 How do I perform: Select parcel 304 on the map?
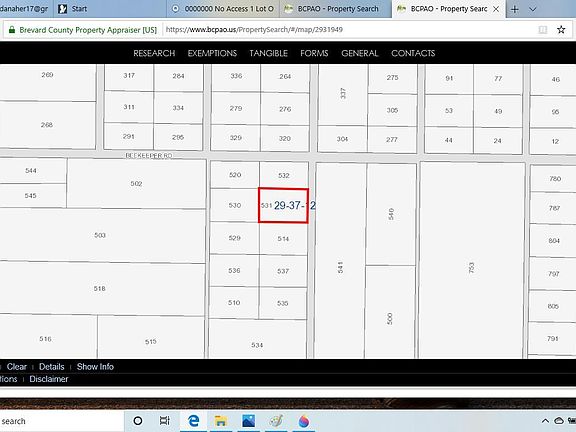point(342,139)
